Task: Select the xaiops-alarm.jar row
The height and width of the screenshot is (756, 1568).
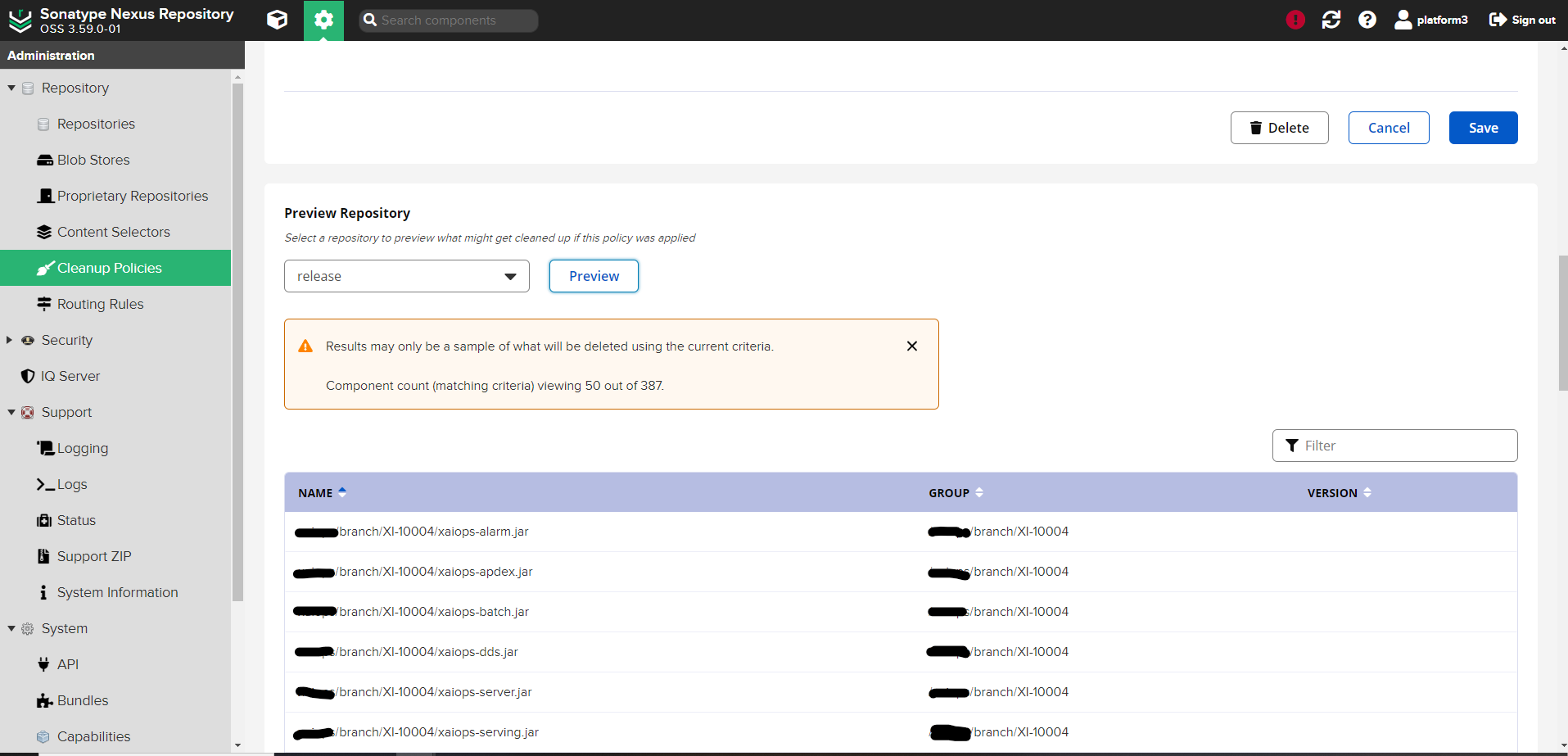Action: [x=901, y=532]
